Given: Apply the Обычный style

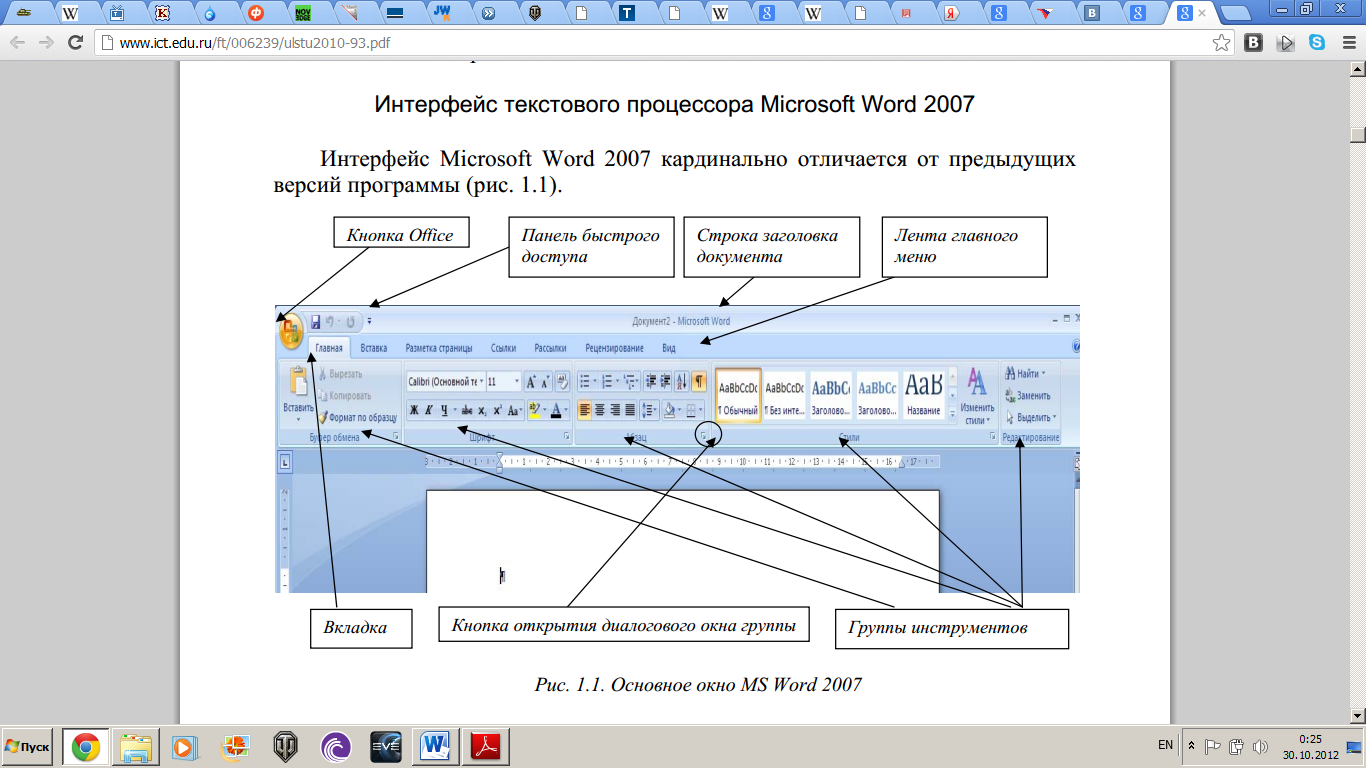Looking at the screenshot, I should coord(737,394).
